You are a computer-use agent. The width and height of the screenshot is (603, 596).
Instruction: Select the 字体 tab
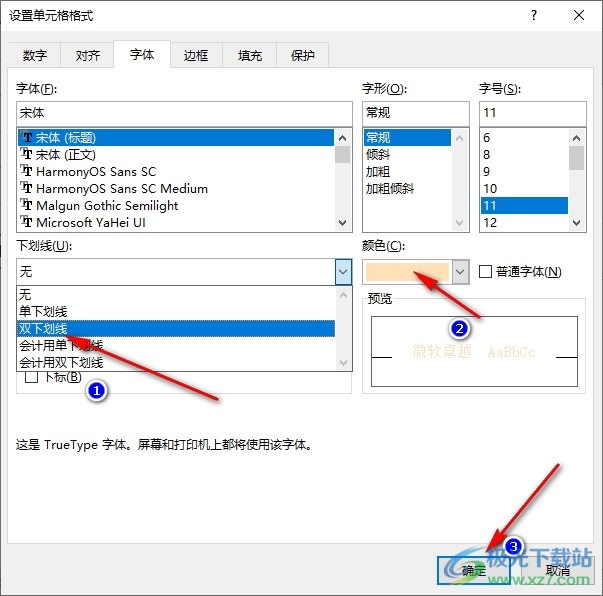coord(142,55)
